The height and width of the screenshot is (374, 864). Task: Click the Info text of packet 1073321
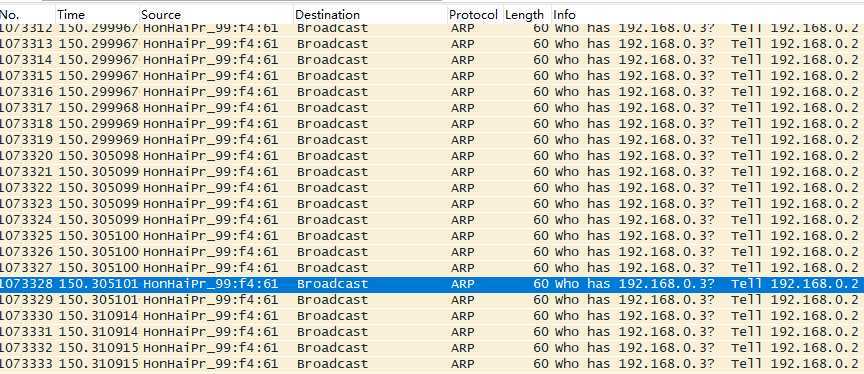click(706, 171)
